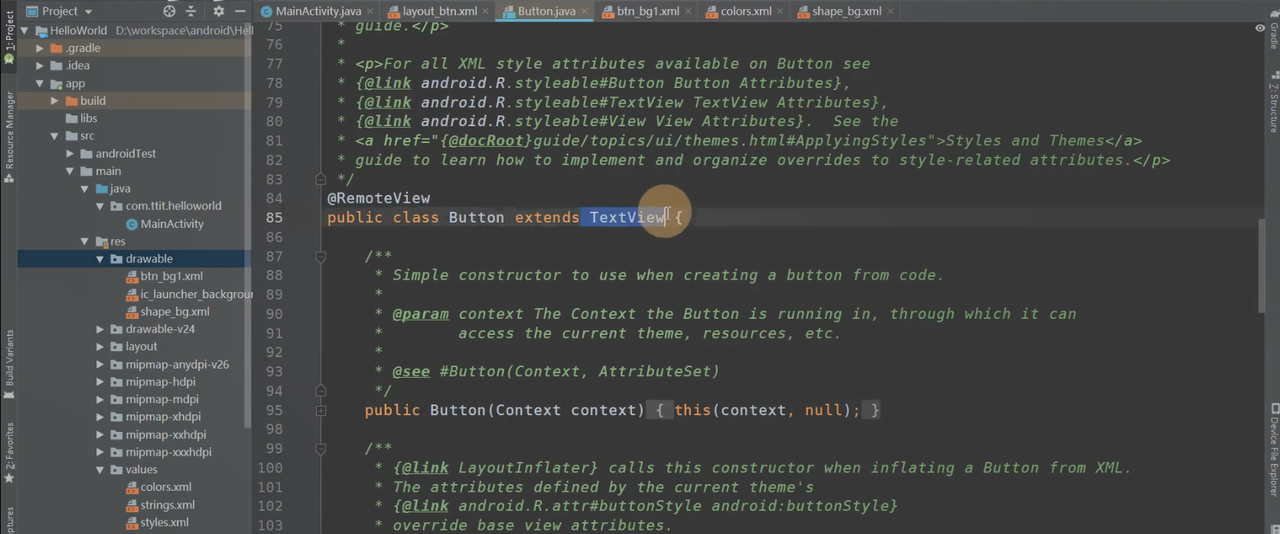The image size is (1280, 534).
Task: Click the @param tag on line 90
Action: coord(420,314)
